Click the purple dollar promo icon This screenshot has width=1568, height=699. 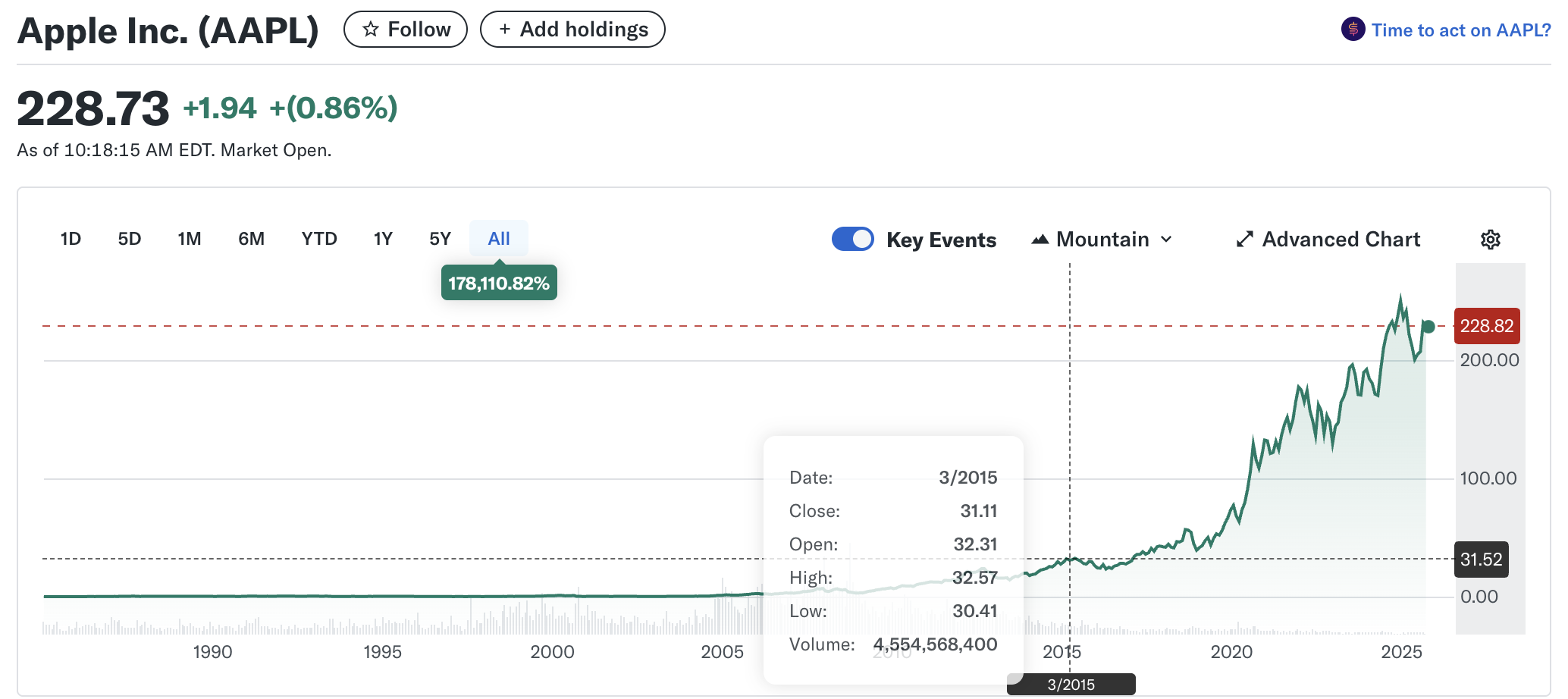(x=1353, y=30)
